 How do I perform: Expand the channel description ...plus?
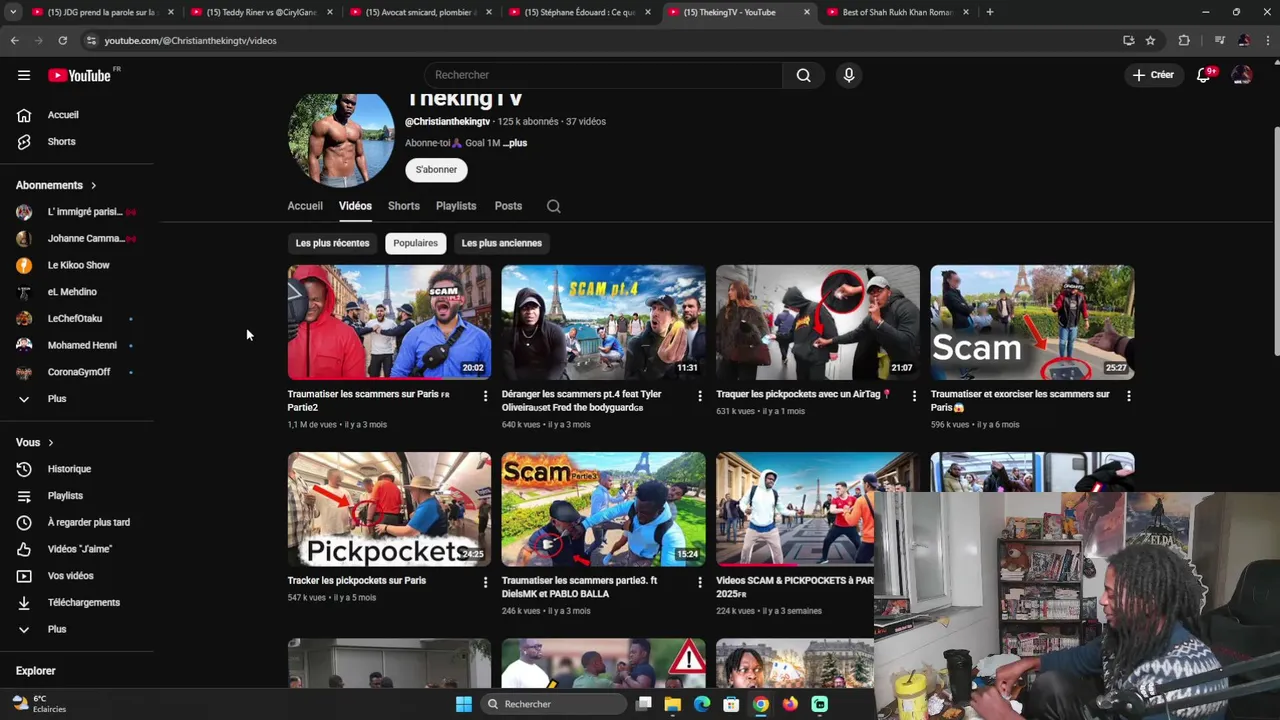[515, 143]
